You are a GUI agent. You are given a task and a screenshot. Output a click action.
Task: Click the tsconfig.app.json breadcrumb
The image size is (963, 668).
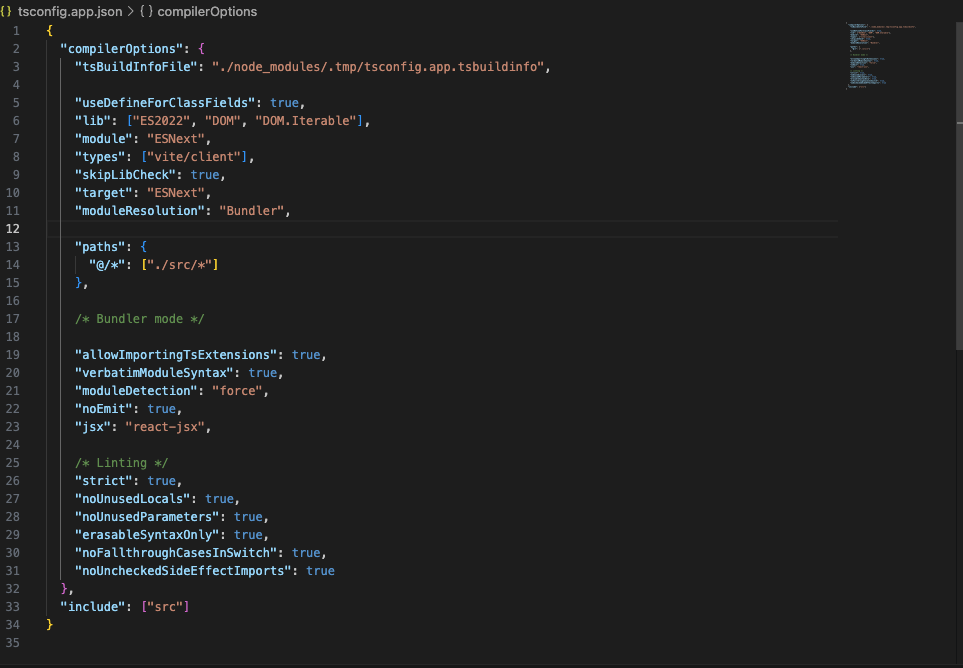69,11
